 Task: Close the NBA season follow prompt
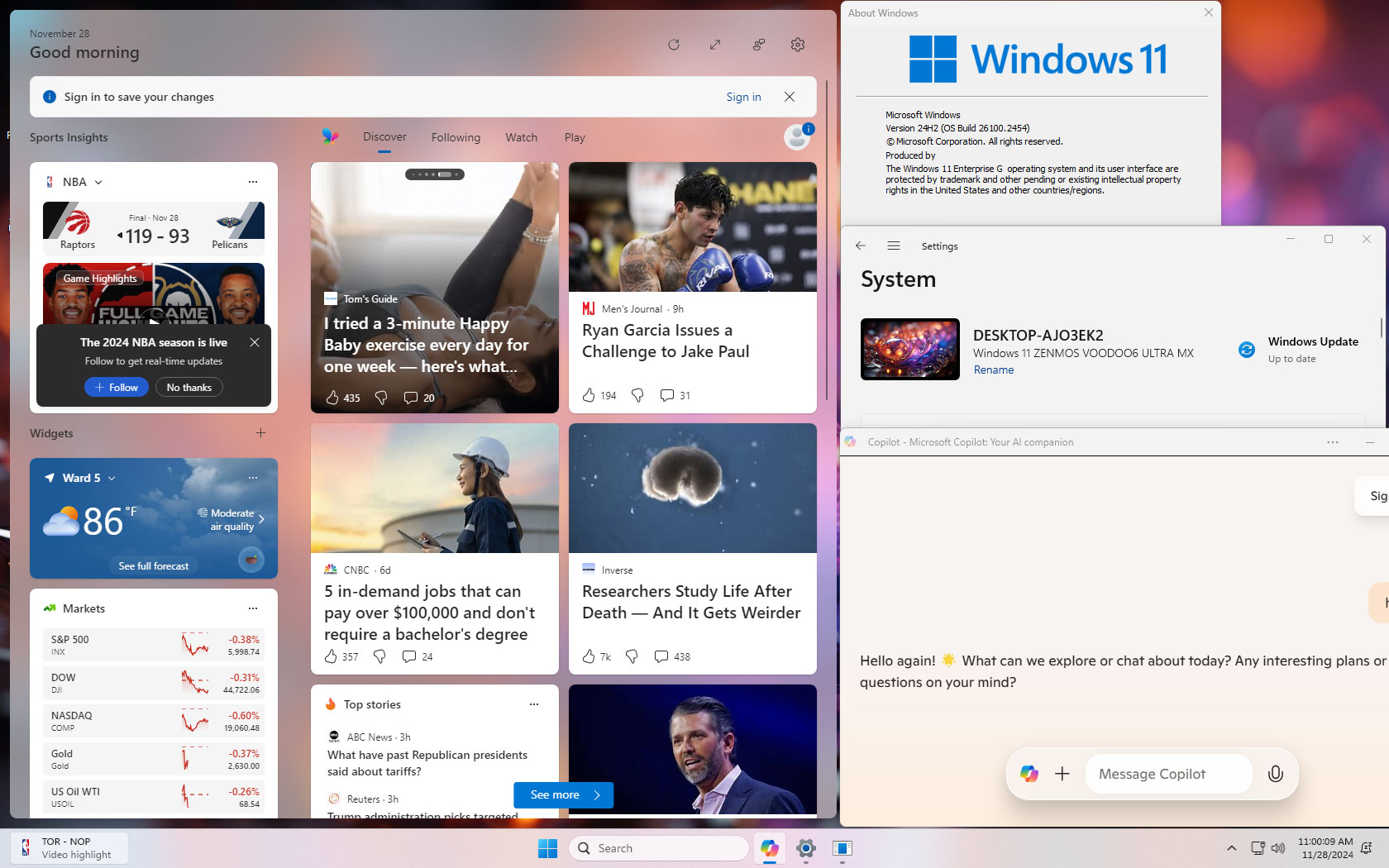pyautogui.click(x=255, y=342)
